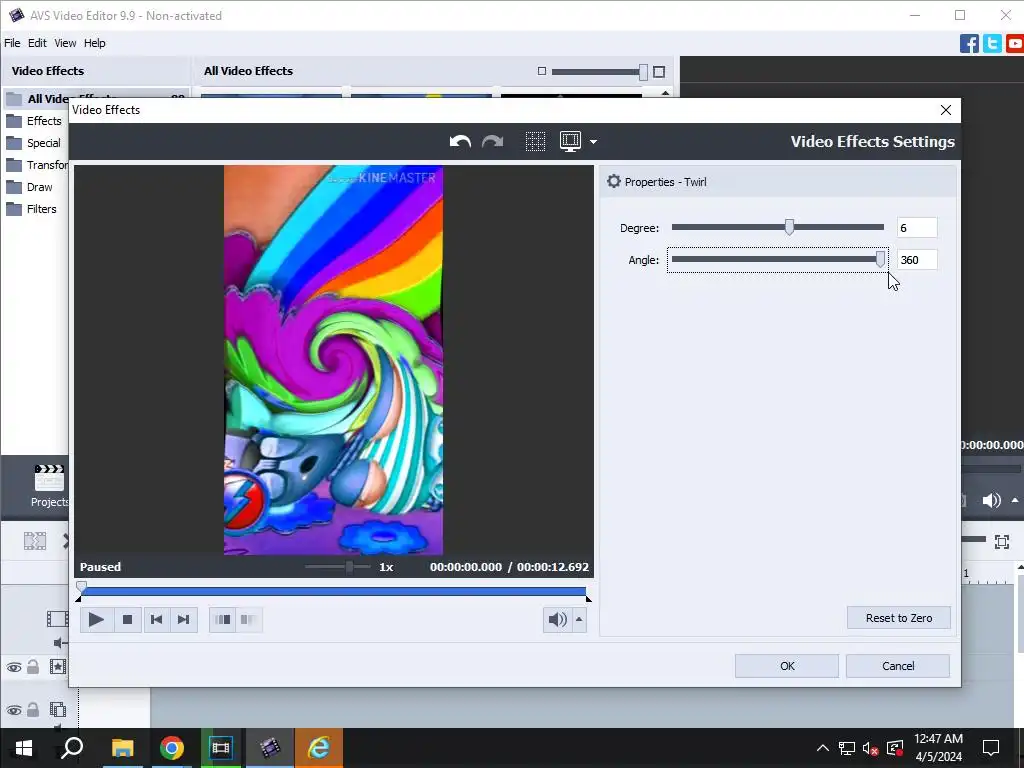Mute the preview with speaker icon
Viewport: 1024px width, 768px height.
click(x=557, y=620)
